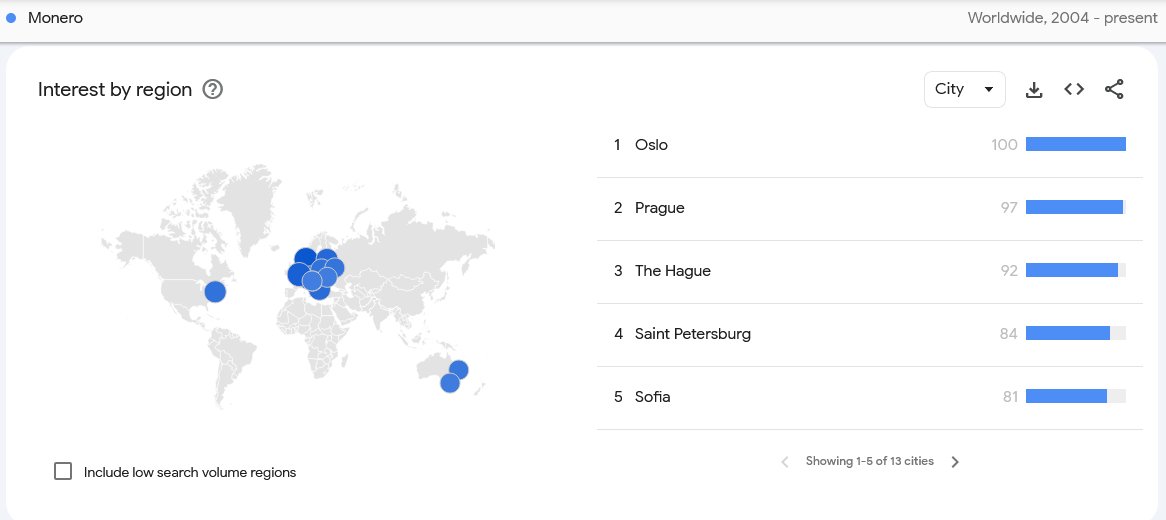The width and height of the screenshot is (1166, 520).
Task: Open Saint Petersburg city entry
Action: [692, 334]
